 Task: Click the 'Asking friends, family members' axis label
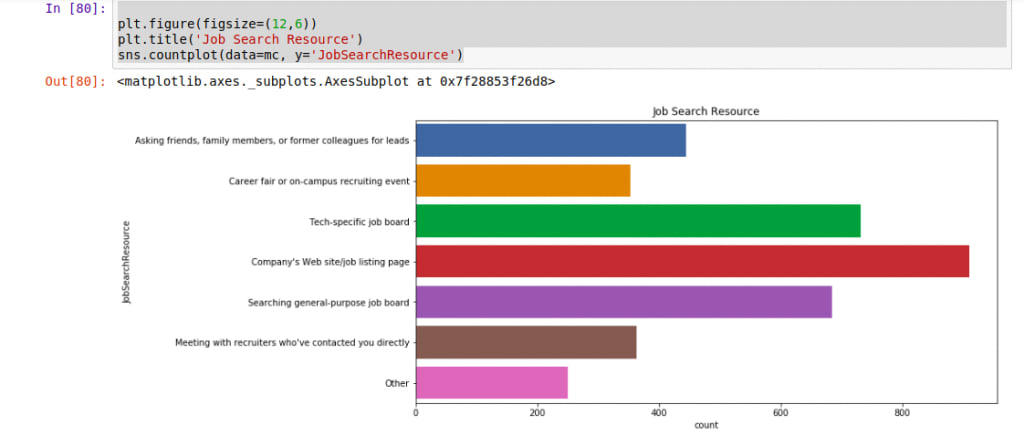point(272,140)
